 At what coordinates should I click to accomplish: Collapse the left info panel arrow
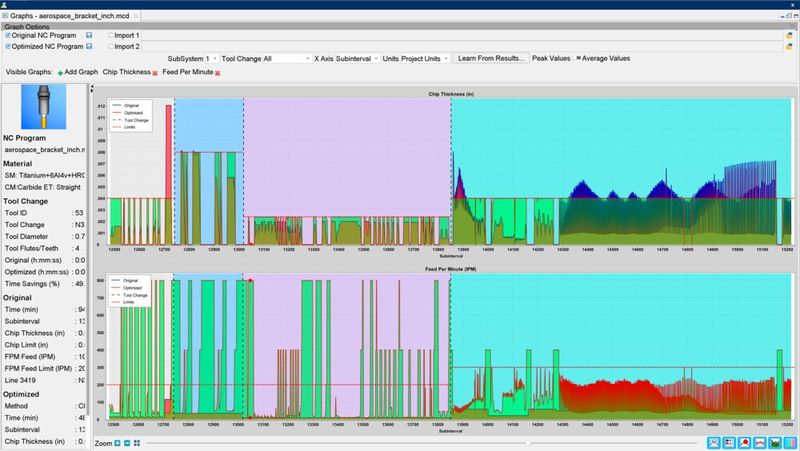[x=92, y=88]
